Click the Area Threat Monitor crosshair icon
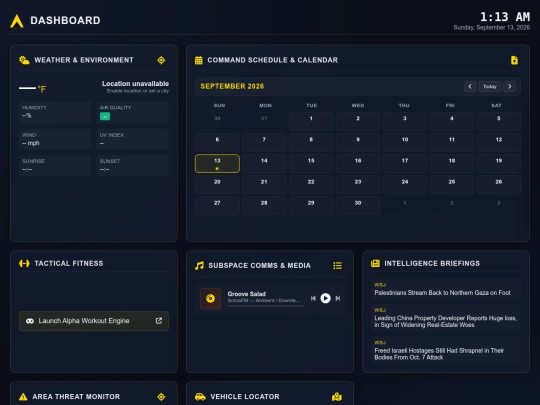 [161, 397]
